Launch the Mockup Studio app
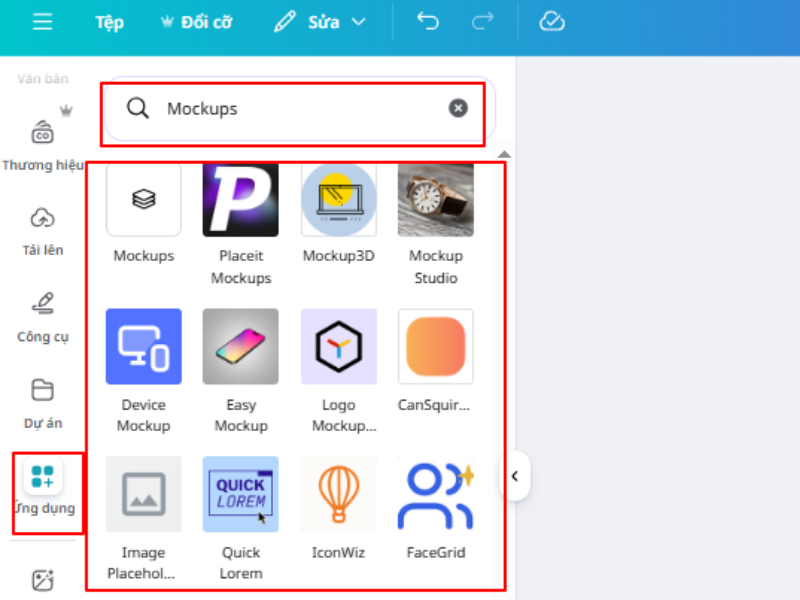Image resolution: width=800 pixels, height=600 pixels. pyautogui.click(x=435, y=200)
